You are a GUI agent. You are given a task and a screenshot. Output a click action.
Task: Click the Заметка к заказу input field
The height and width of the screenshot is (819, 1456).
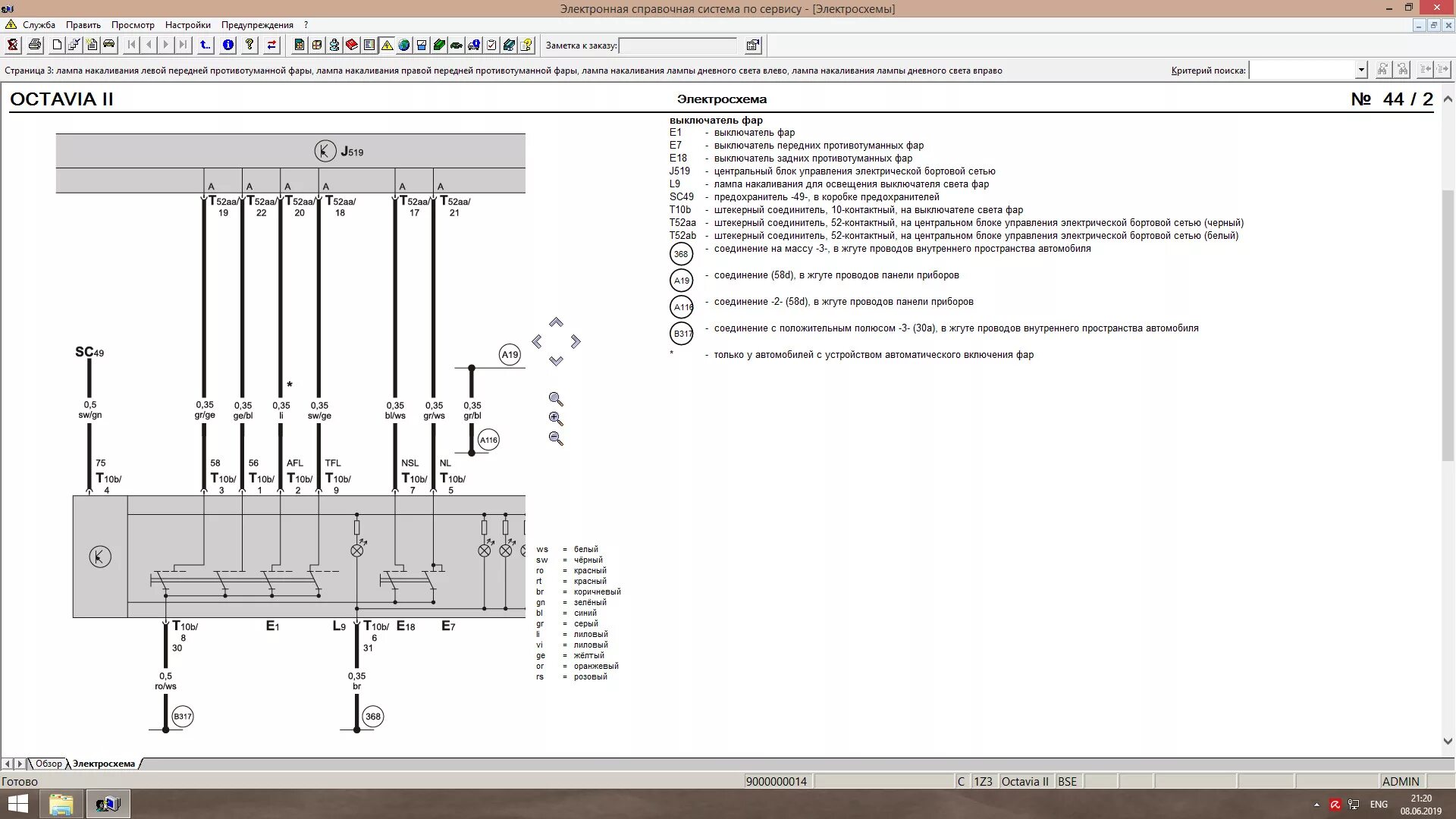(677, 45)
